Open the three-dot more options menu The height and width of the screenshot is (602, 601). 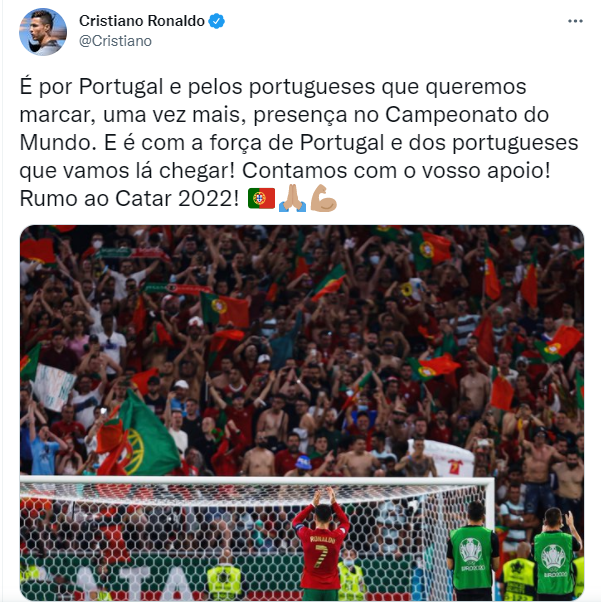[x=575, y=21]
